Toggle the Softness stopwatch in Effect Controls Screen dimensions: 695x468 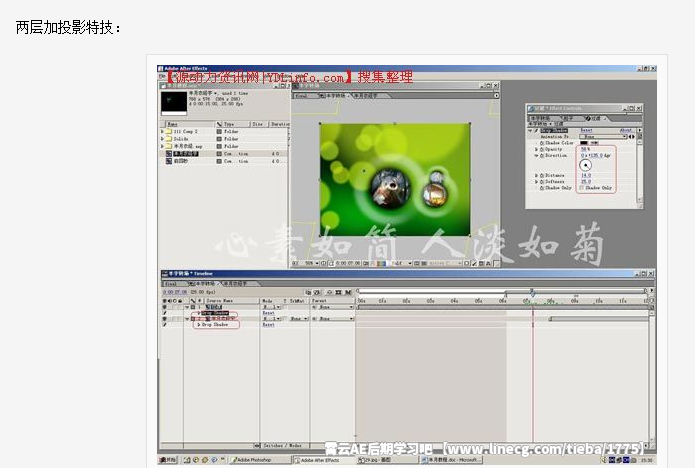(x=542, y=182)
